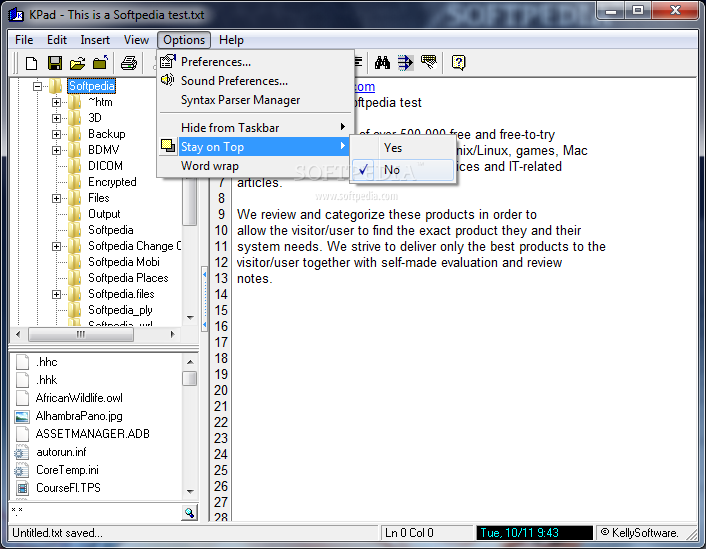Select the Softpedia Mobi folder
Image resolution: width=706 pixels, height=549 pixels.
tap(124, 262)
